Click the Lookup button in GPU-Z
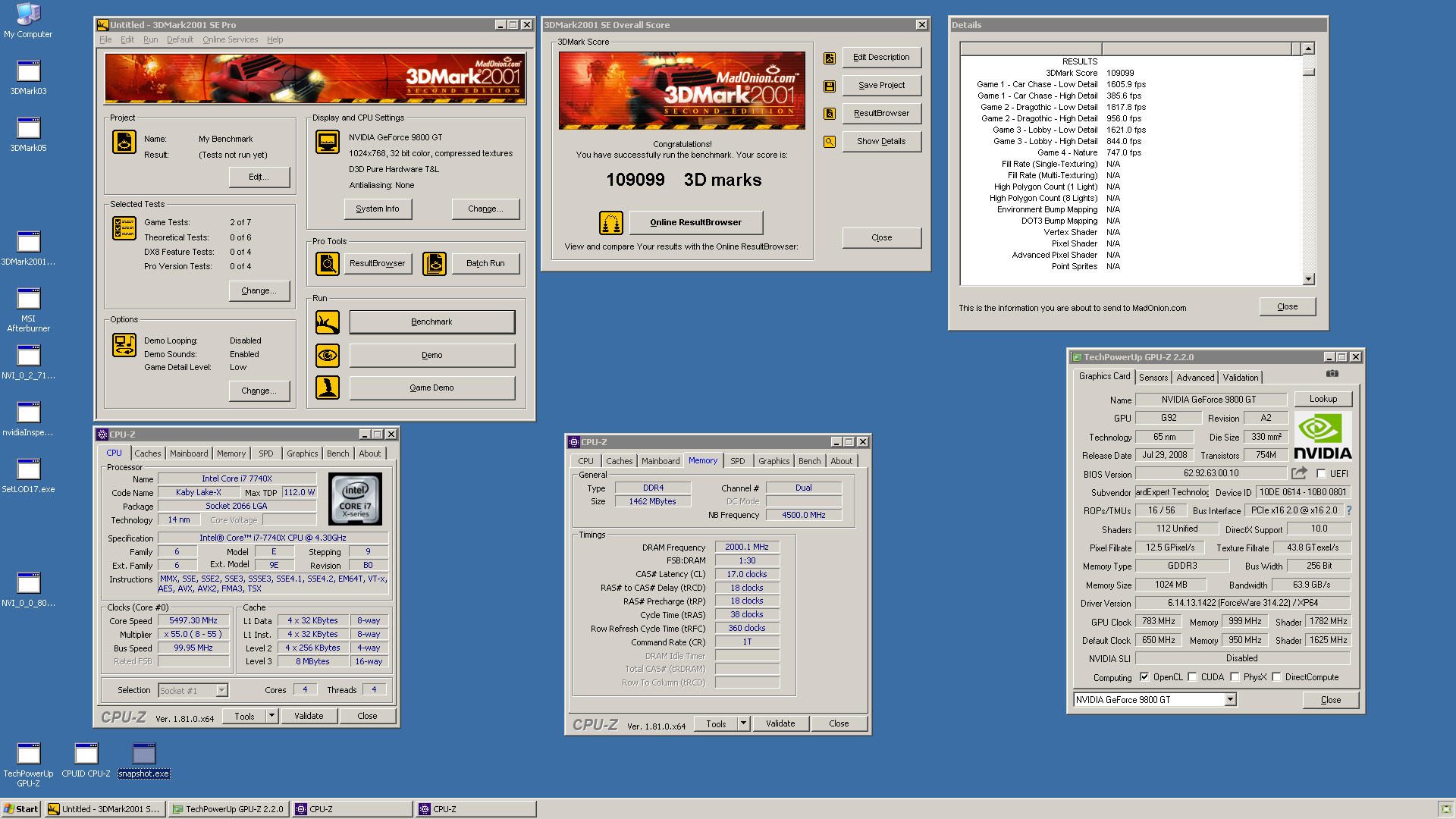This screenshot has height=819, width=1456. (x=1323, y=399)
